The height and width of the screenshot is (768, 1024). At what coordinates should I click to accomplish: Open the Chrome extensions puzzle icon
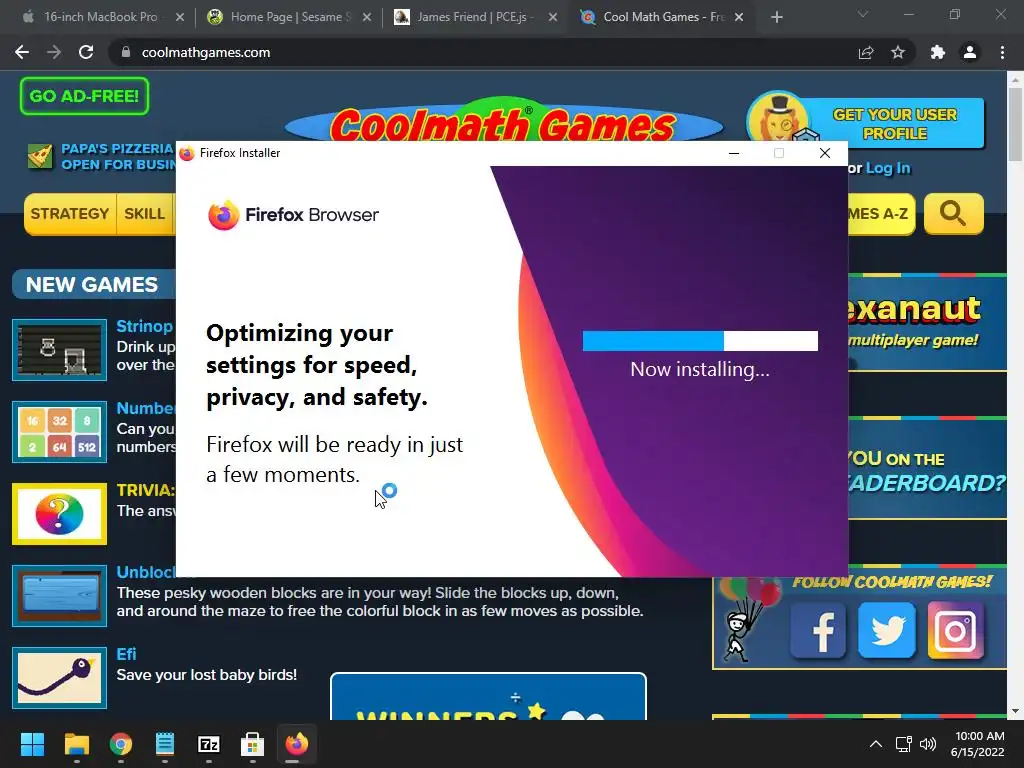[938, 52]
